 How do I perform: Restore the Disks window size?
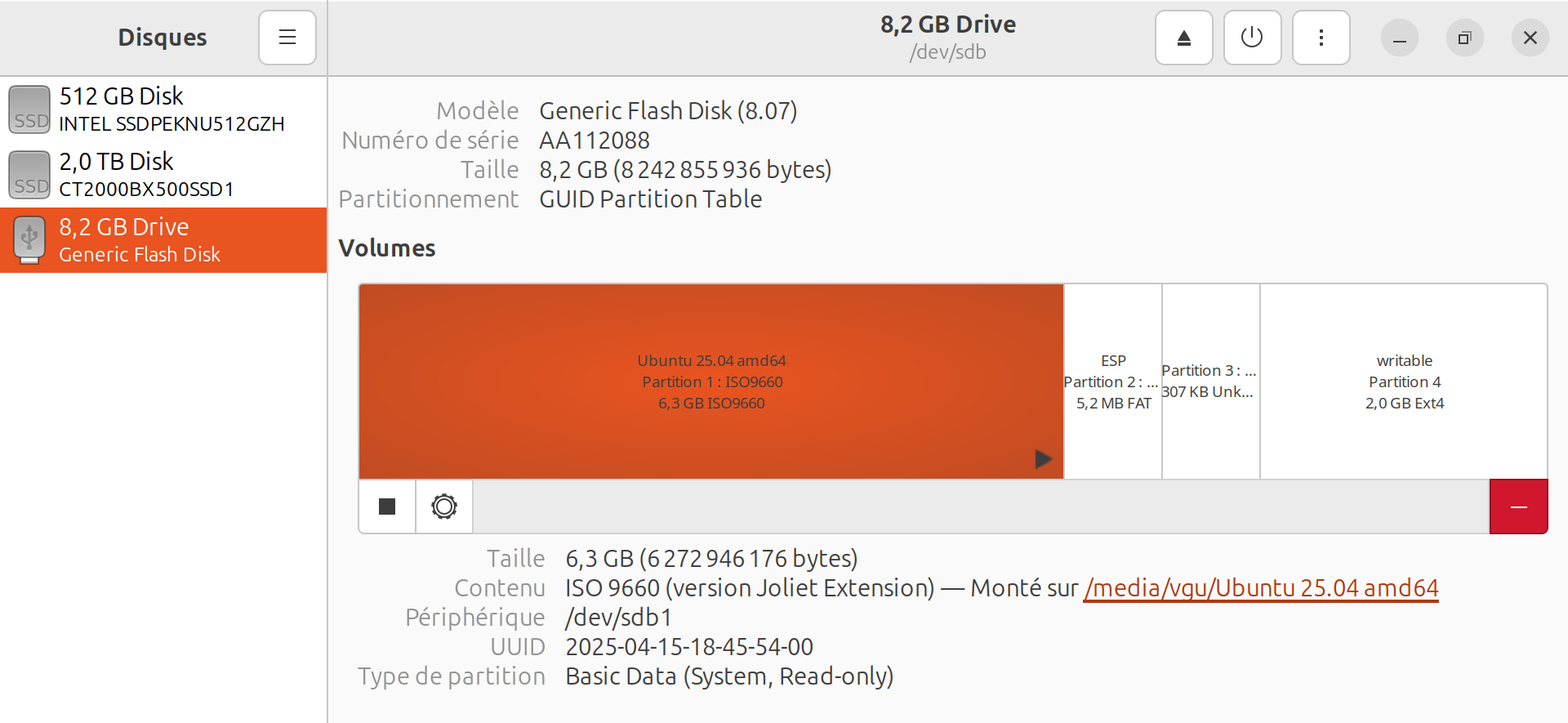pos(1465,38)
